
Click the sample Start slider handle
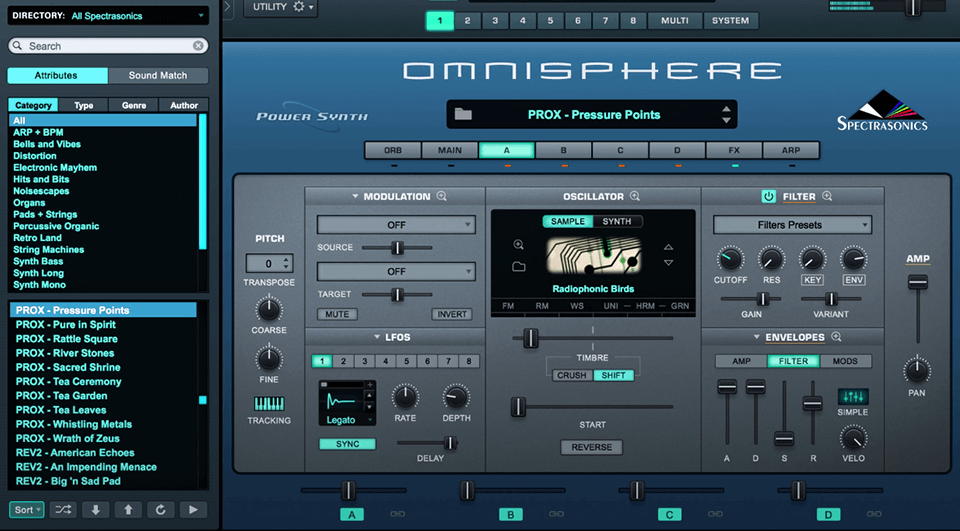[x=519, y=407]
